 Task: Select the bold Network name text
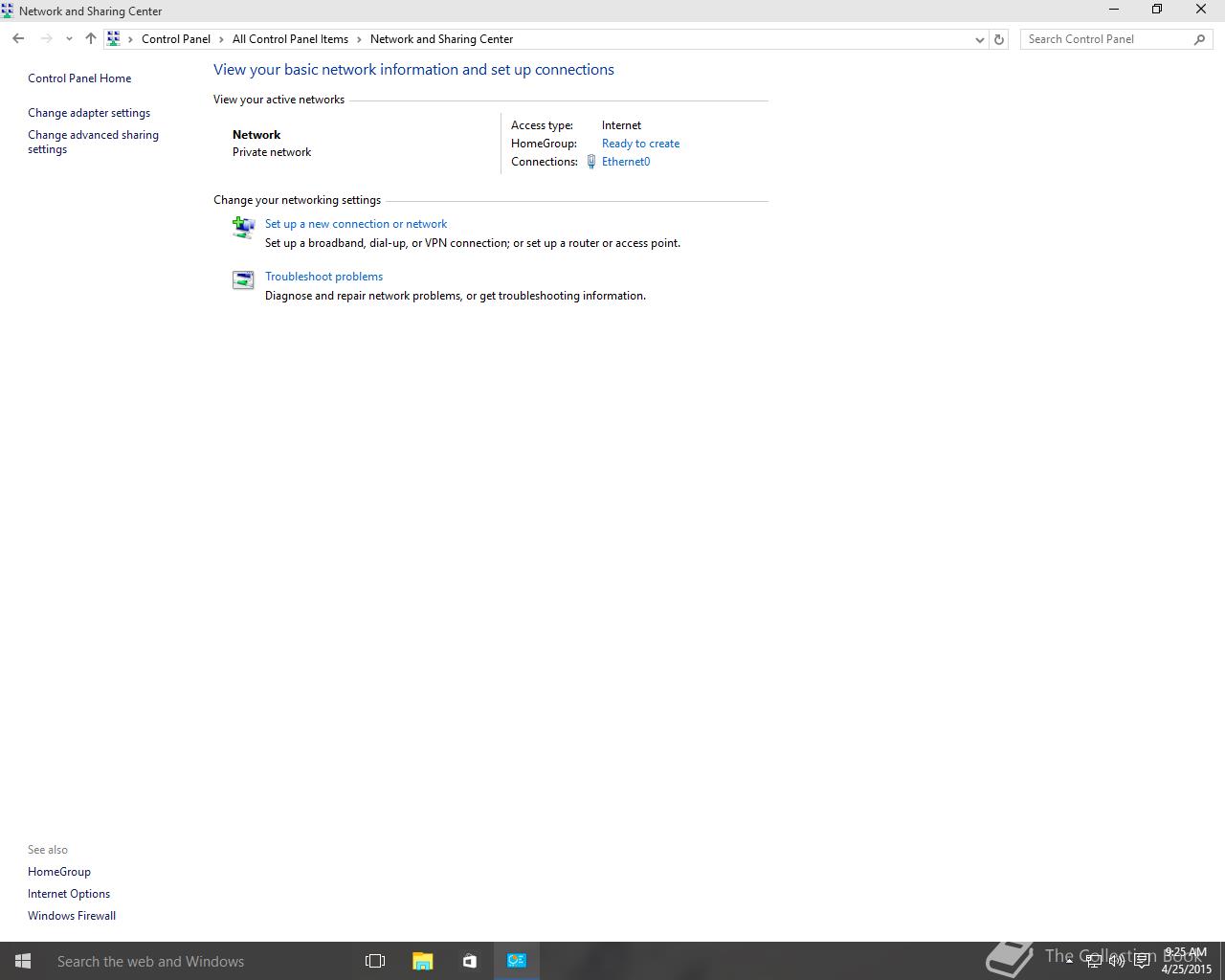256,135
